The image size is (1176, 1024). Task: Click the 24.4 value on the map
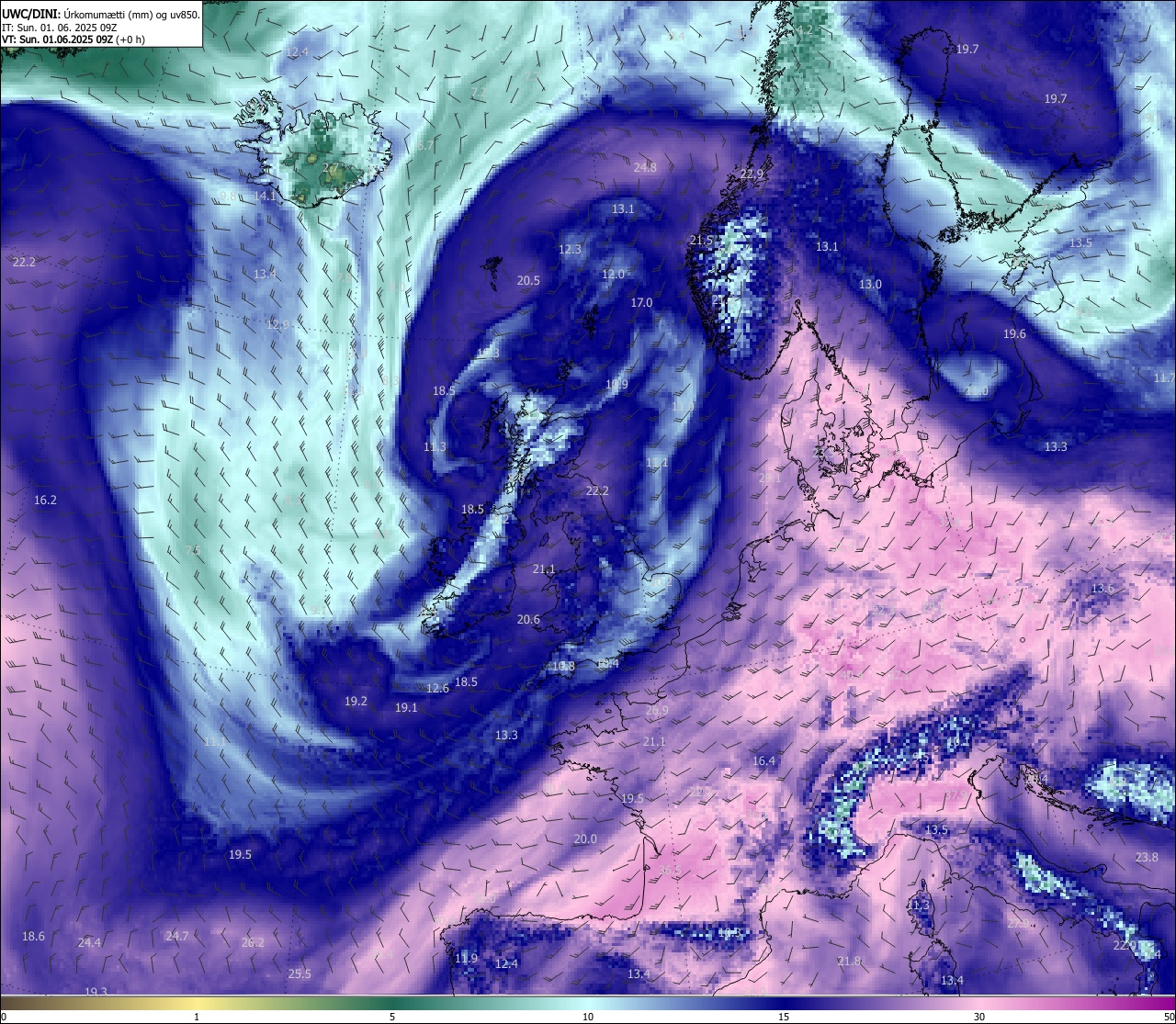[x=89, y=943]
